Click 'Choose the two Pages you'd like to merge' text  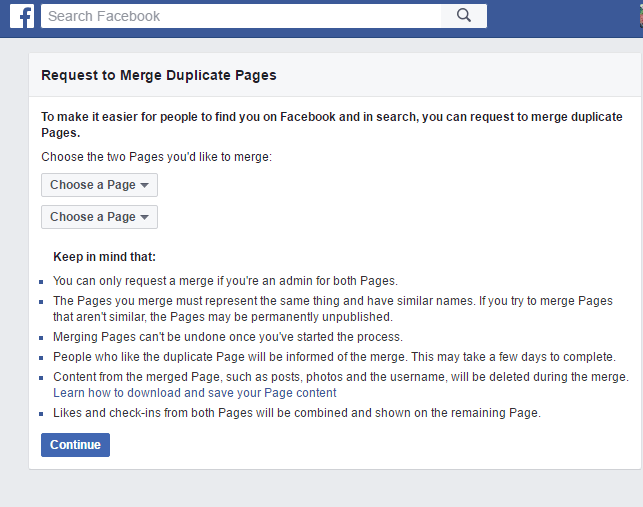click(x=157, y=157)
